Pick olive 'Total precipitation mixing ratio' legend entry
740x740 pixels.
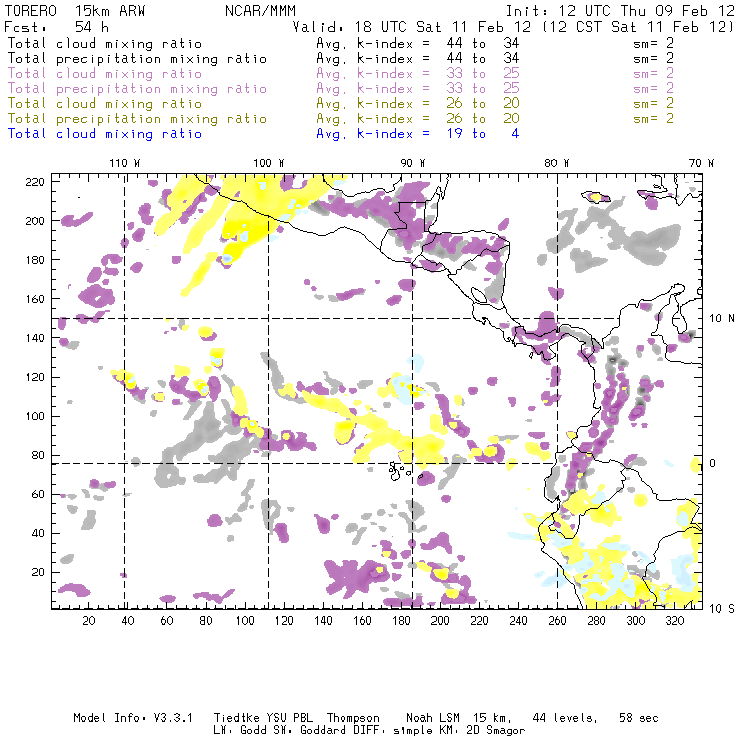[137, 119]
